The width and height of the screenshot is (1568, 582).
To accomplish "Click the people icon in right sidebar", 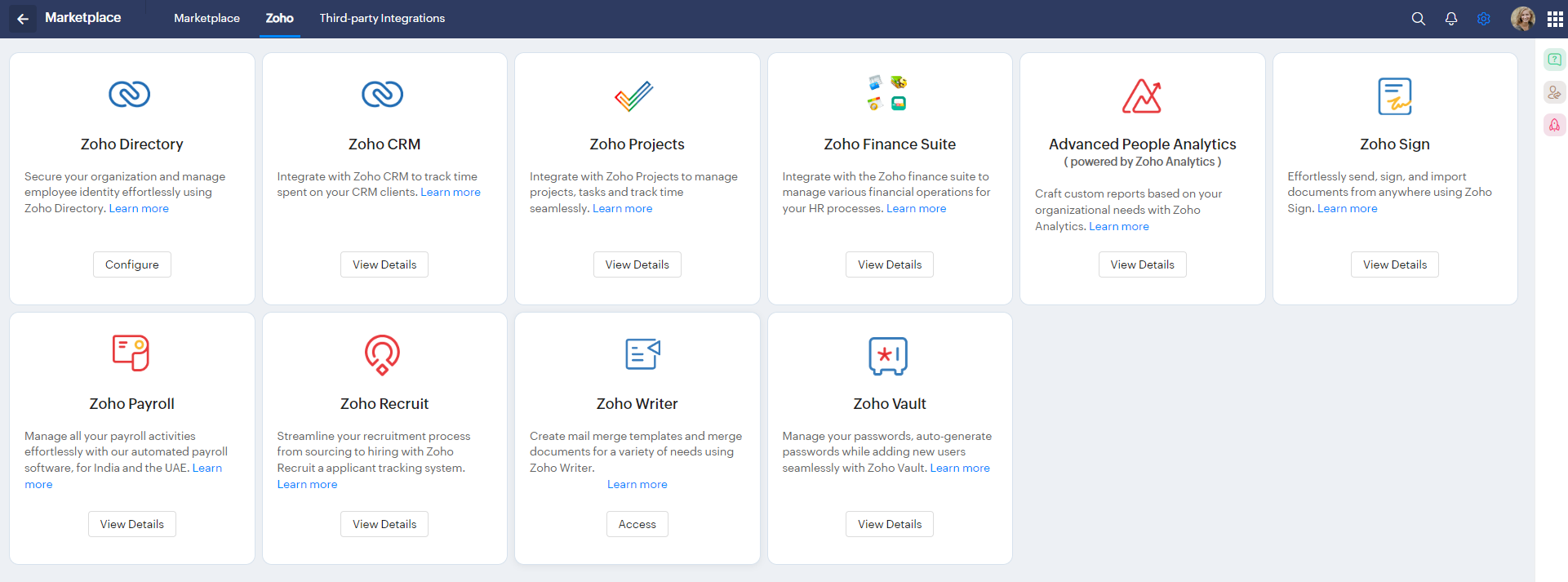I will pyautogui.click(x=1554, y=92).
